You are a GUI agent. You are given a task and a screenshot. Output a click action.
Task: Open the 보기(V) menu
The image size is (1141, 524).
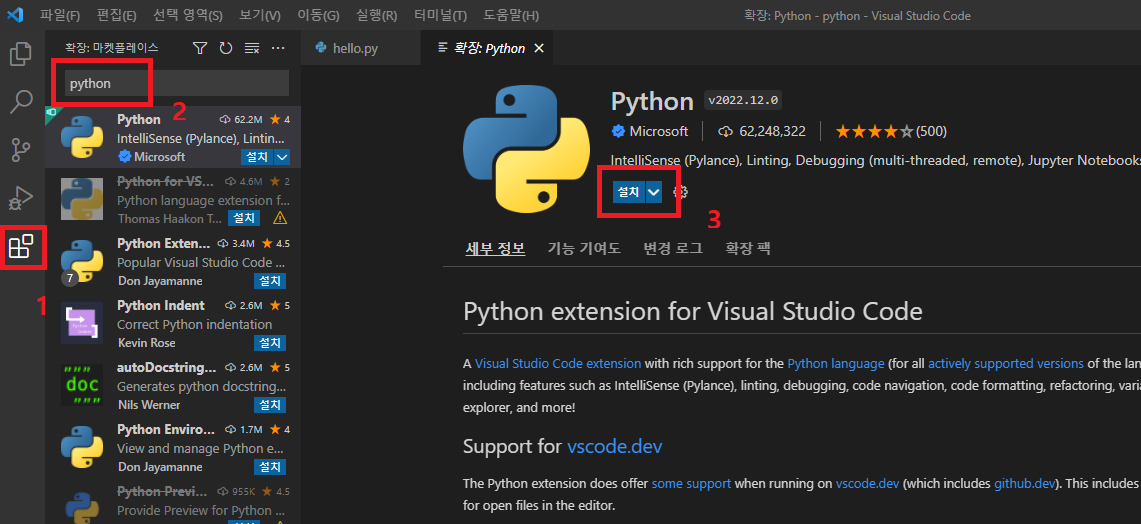pyautogui.click(x=260, y=15)
